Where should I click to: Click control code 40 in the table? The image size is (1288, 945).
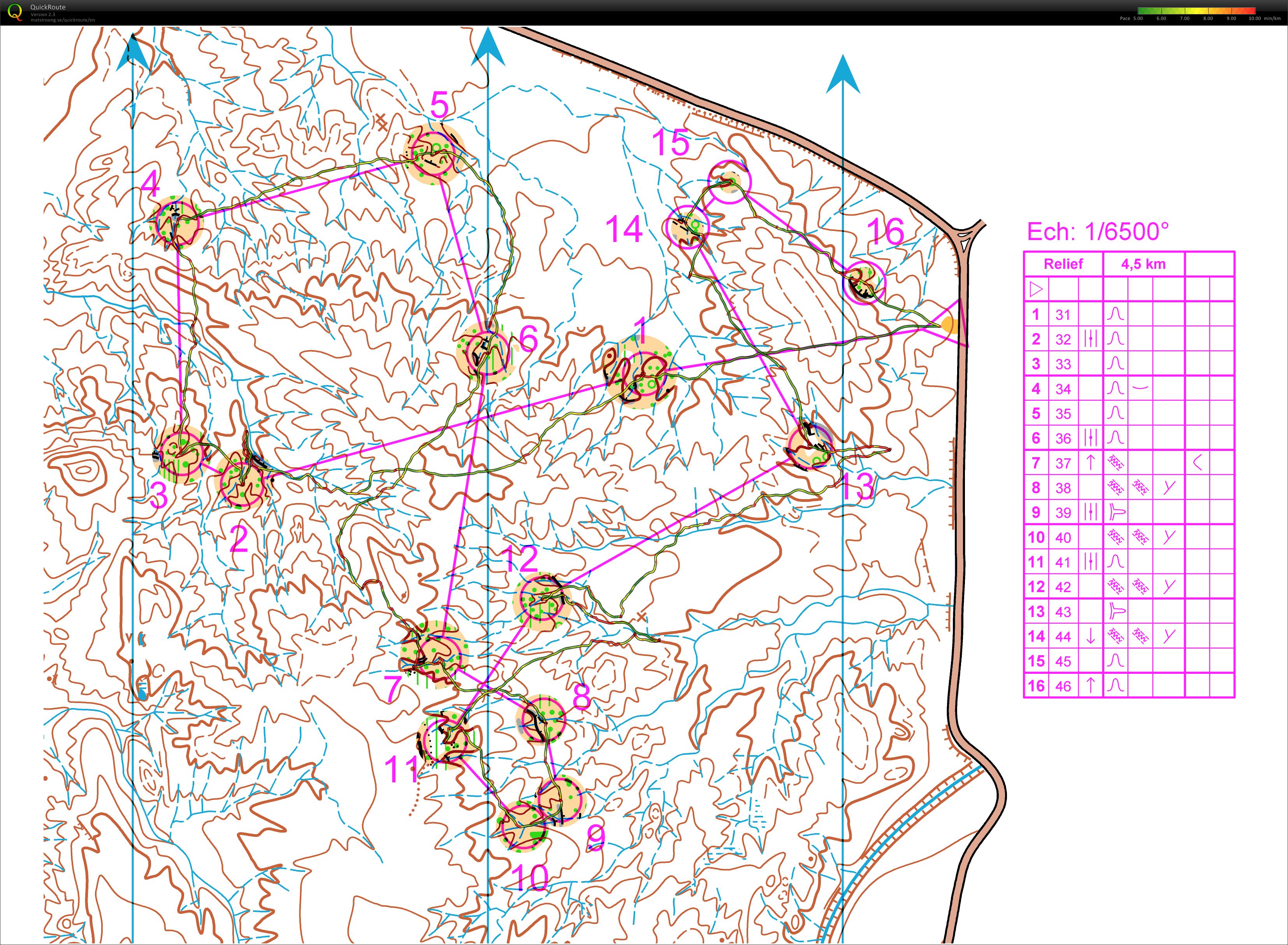pyautogui.click(x=1063, y=538)
